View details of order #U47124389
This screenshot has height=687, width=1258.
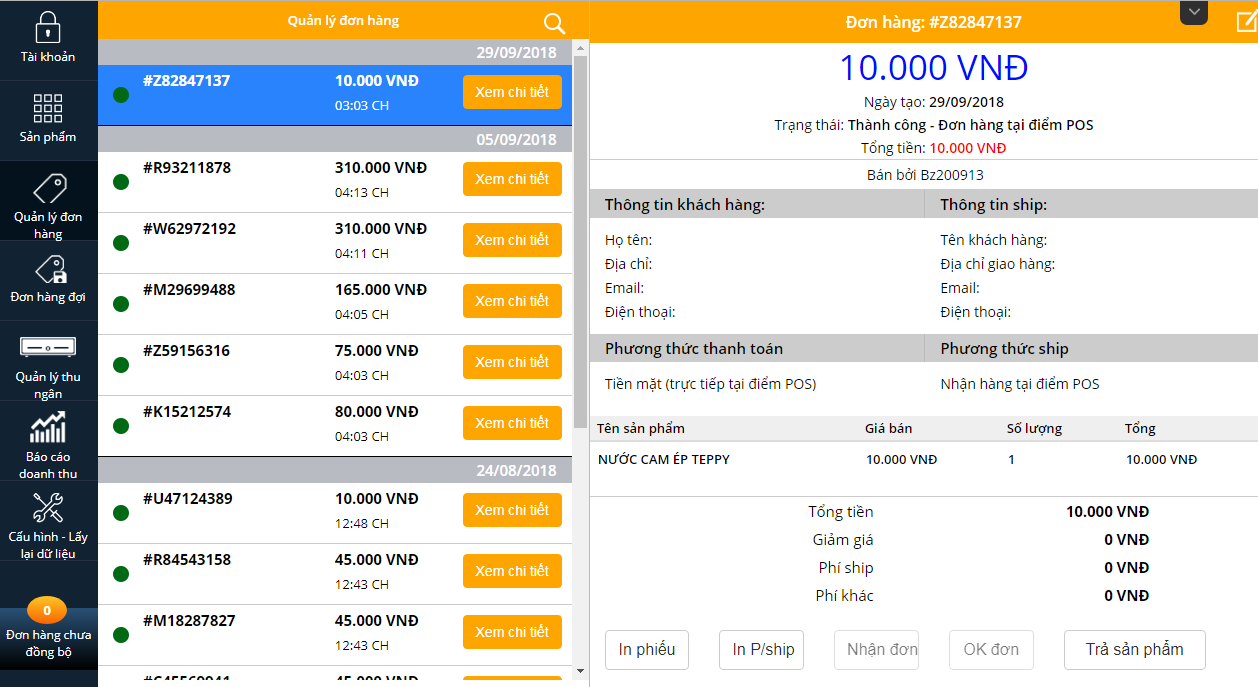512,510
